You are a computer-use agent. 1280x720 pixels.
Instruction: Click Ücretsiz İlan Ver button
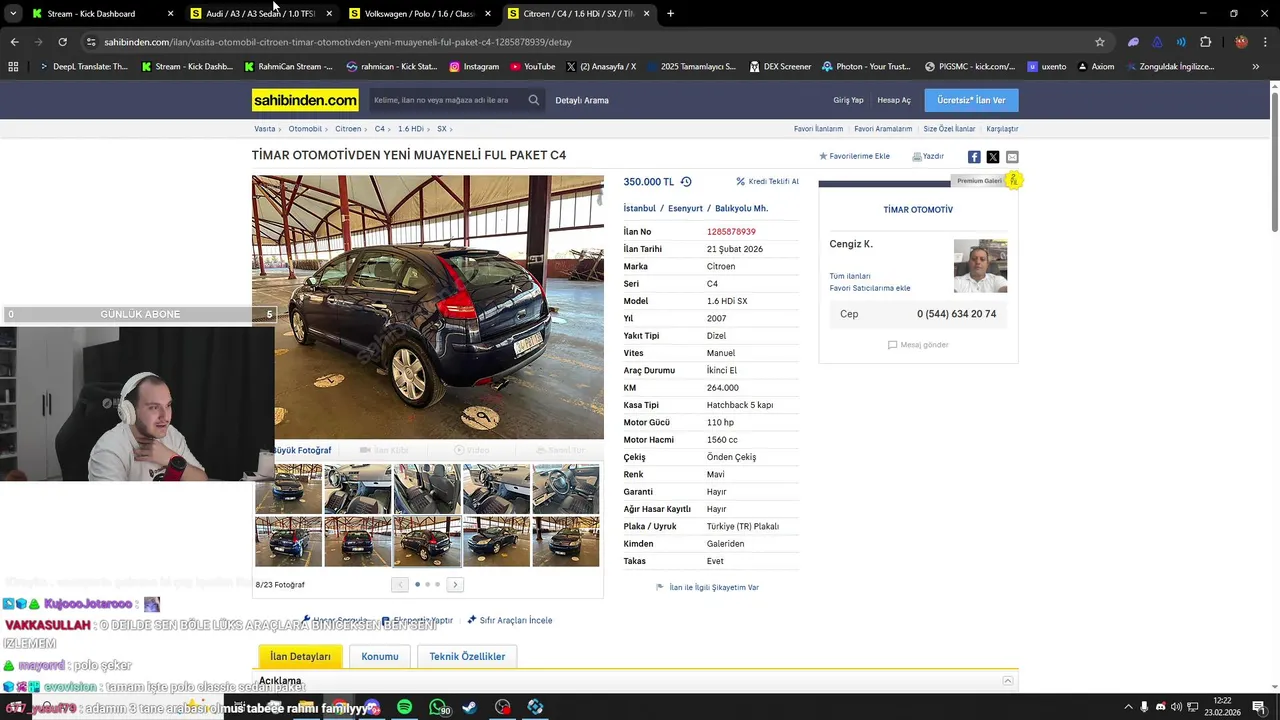point(971,100)
